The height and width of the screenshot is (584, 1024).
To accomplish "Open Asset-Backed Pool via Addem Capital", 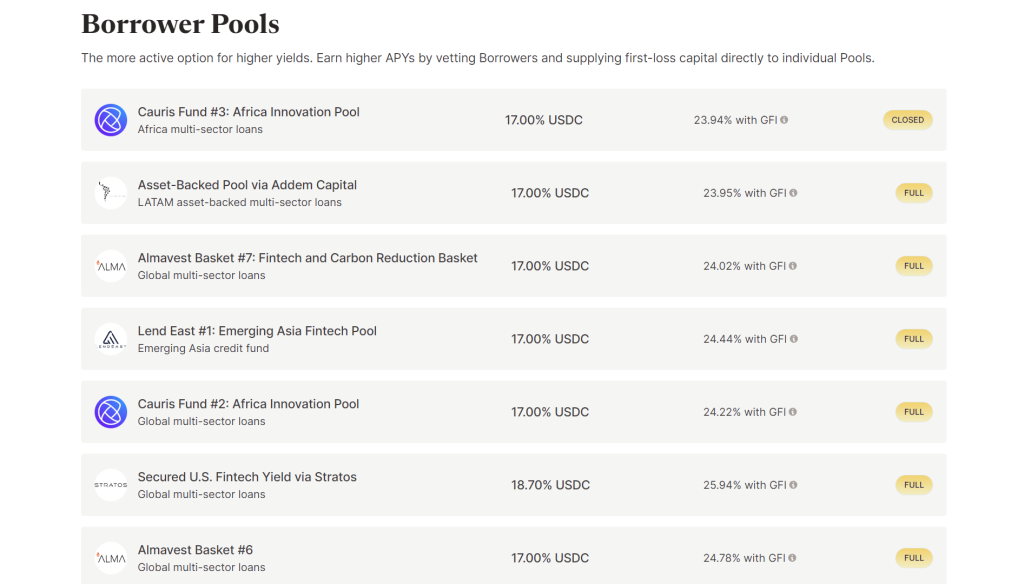I will tap(513, 193).
